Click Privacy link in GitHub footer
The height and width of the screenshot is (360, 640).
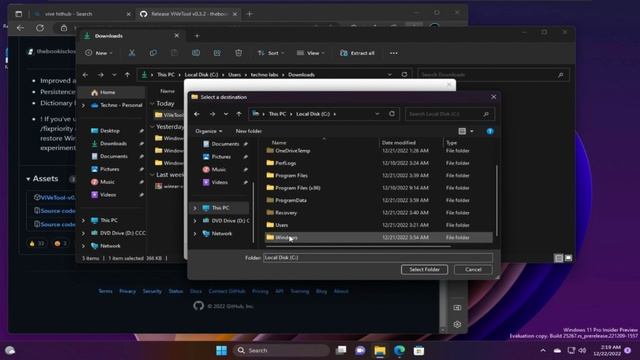coord(127,291)
